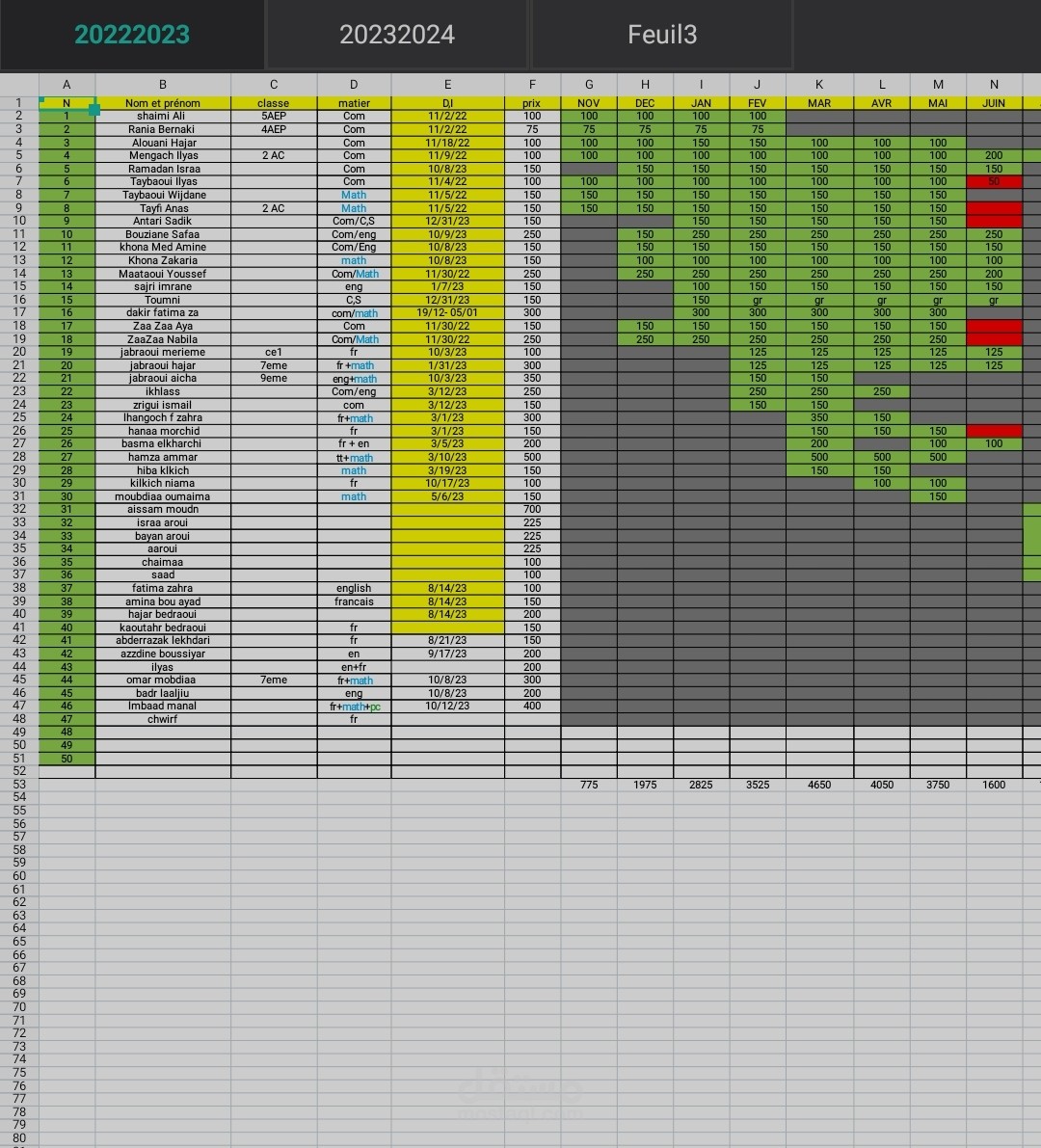Click the DEC total 1975
Screen dimensions: 1041x1148
click(x=645, y=784)
